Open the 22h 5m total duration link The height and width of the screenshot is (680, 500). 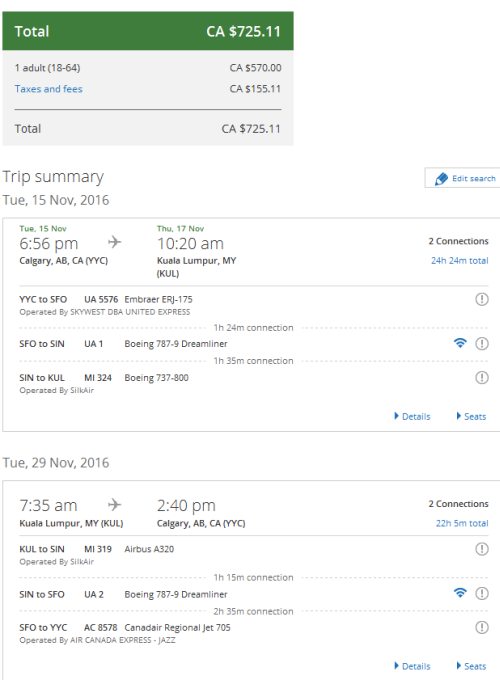462,523
